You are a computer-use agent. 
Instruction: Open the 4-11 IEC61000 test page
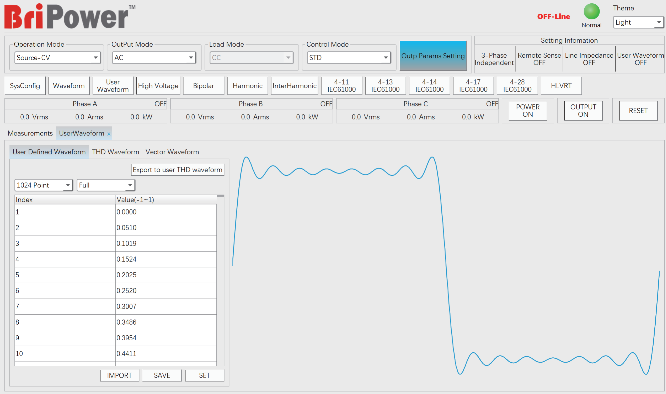coord(341,86)
